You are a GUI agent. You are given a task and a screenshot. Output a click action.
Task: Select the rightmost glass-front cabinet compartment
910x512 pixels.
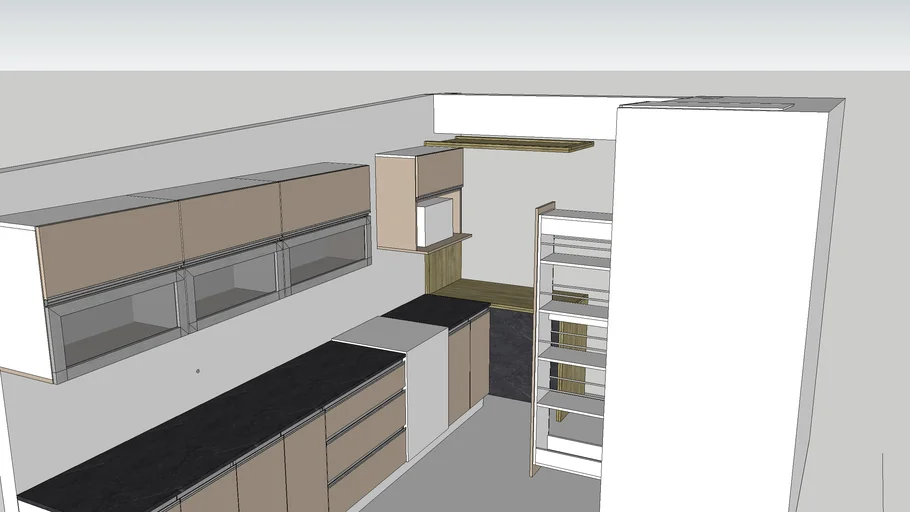coord(327,257)
